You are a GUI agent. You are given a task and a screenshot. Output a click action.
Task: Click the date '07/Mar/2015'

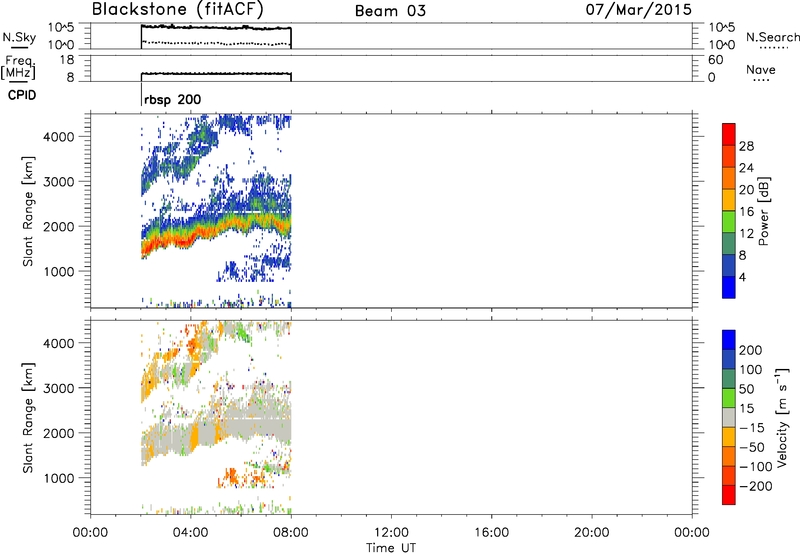[638, 10]
